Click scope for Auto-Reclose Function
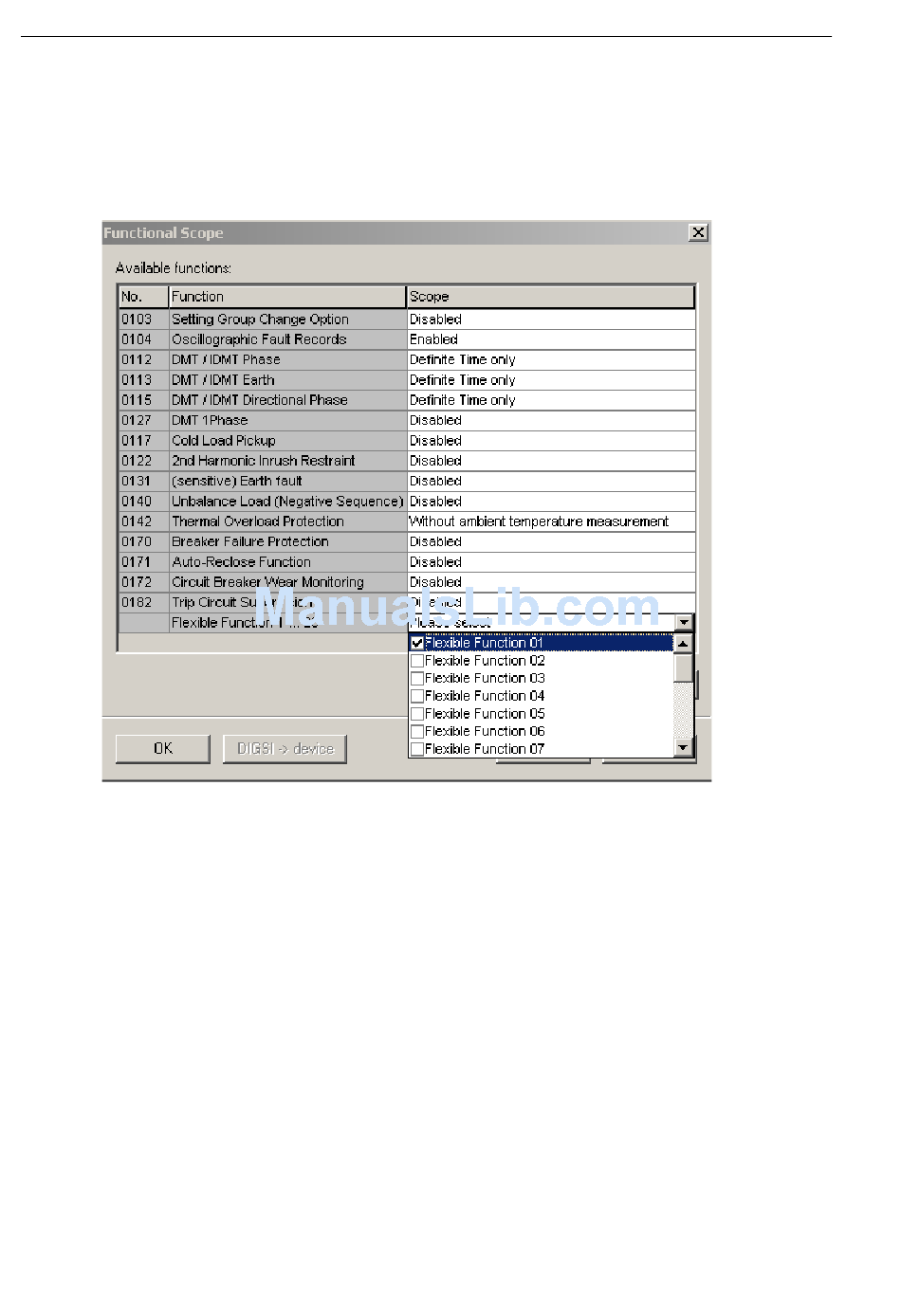Screen dimensions: 901x1316 pyautogui.click(x=551, y=562)
